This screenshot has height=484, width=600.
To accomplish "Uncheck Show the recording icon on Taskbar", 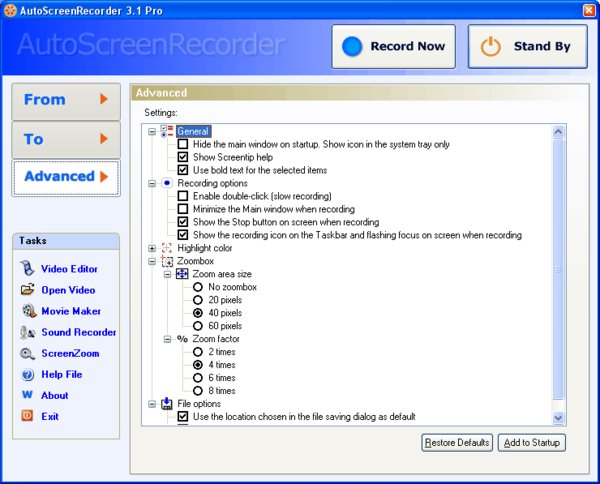I will [x=183, y=235].
